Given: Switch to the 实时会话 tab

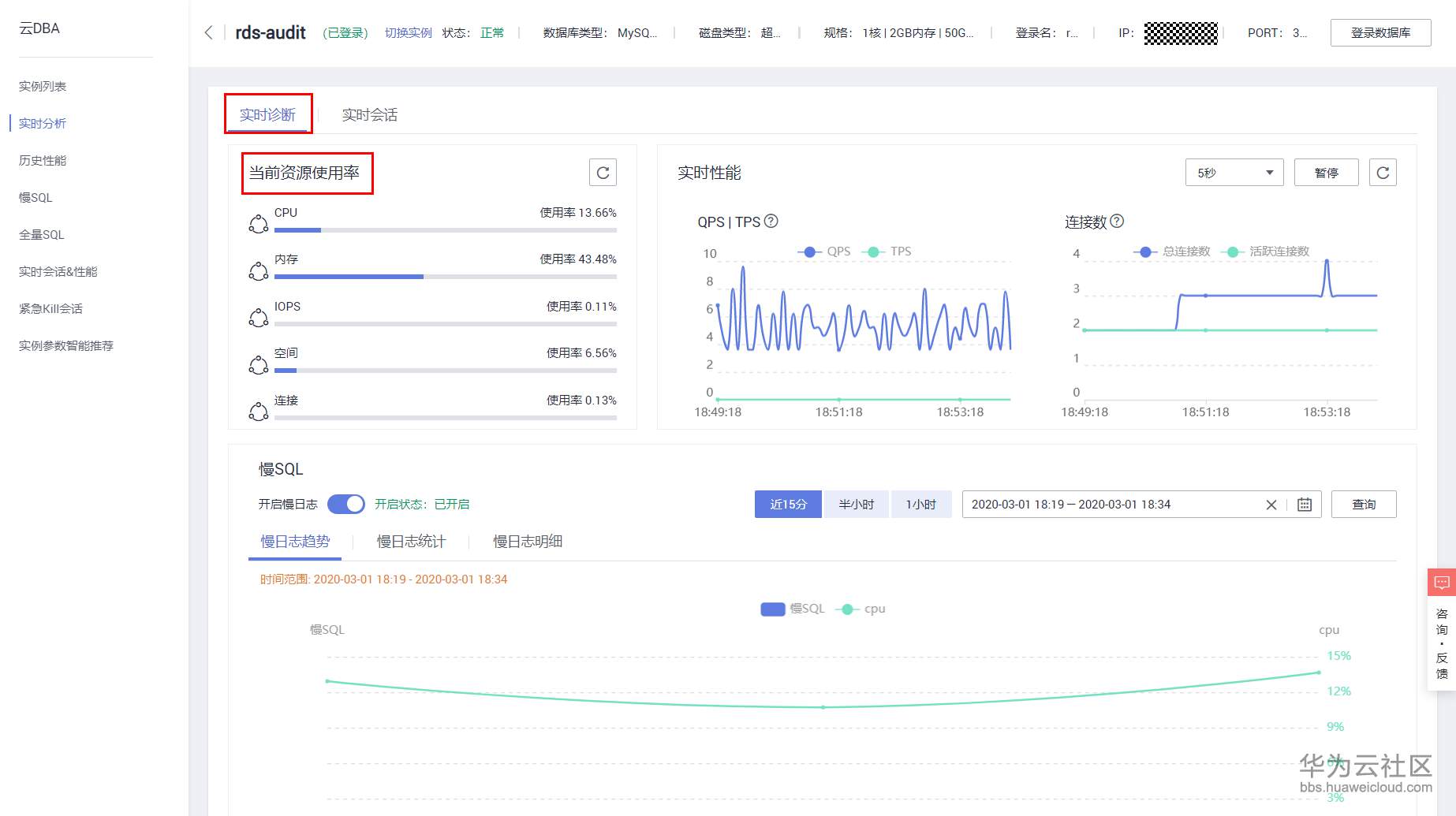Looking at the screenshot, I should [370, 115].
